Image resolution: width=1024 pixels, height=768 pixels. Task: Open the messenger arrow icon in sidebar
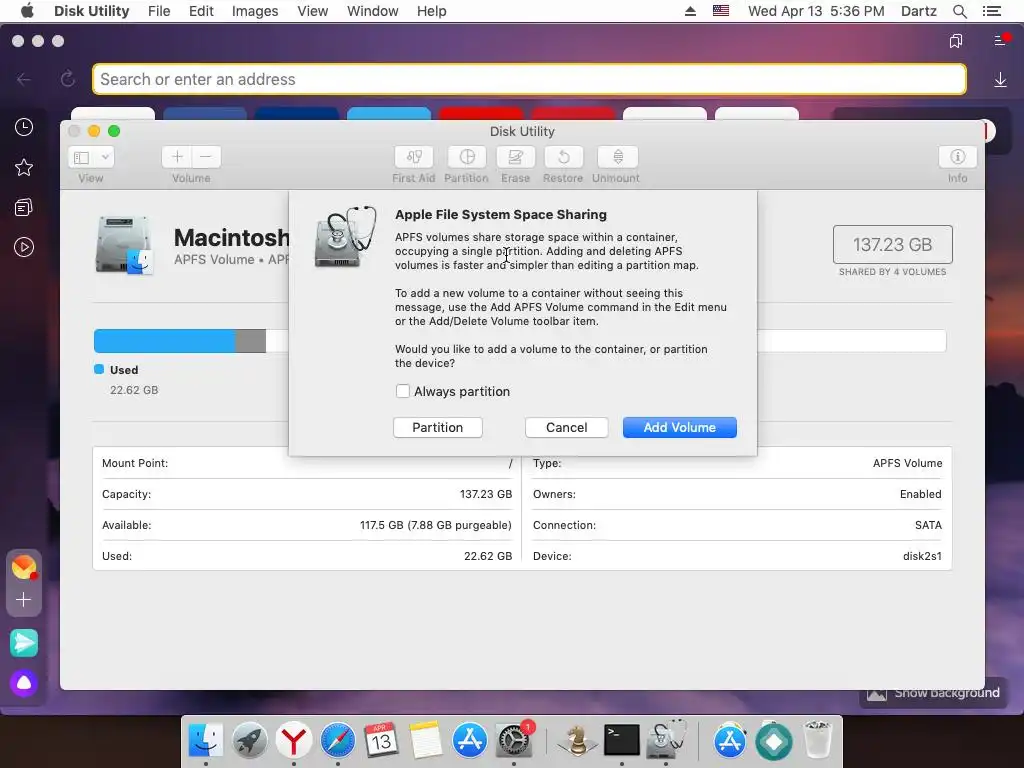24,643
